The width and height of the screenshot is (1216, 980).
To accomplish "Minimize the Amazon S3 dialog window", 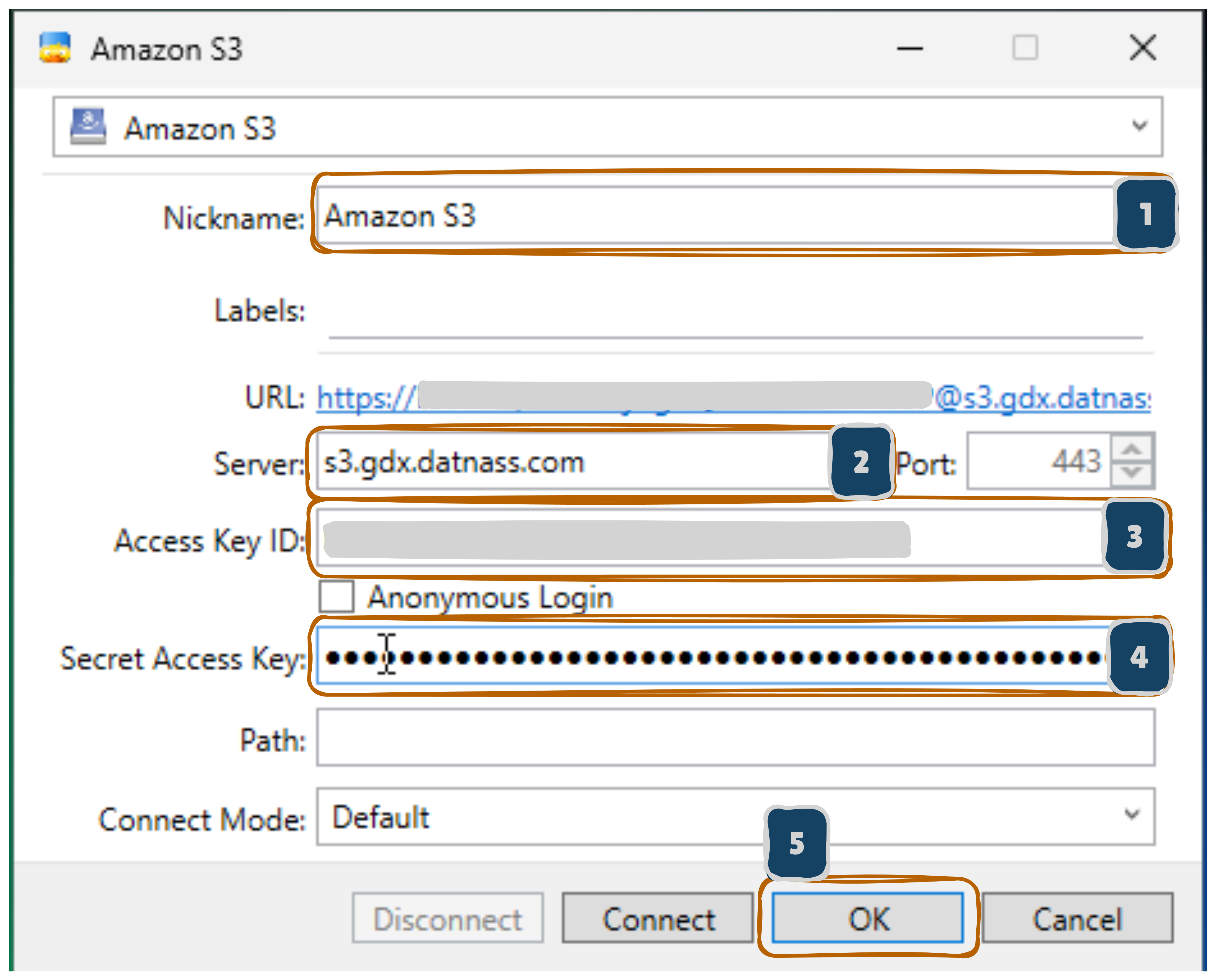I will tap(909, 49).
